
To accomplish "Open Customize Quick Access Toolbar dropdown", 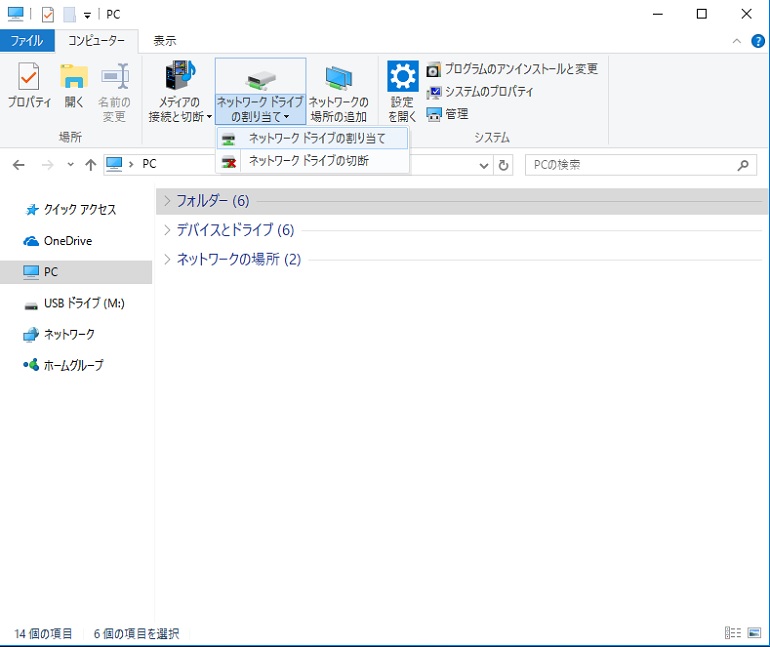I will tap(87, 16).
